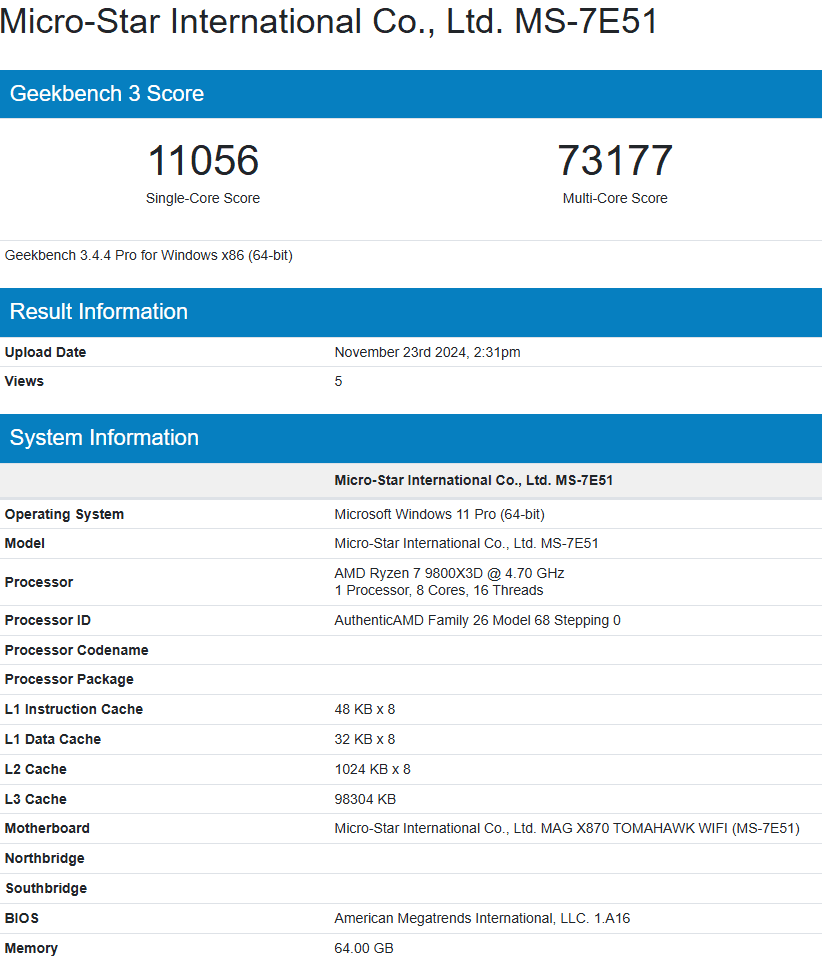
Task: Select 'American Megatrends International, LLC. 1.A16' value
Action: point(483,919)
